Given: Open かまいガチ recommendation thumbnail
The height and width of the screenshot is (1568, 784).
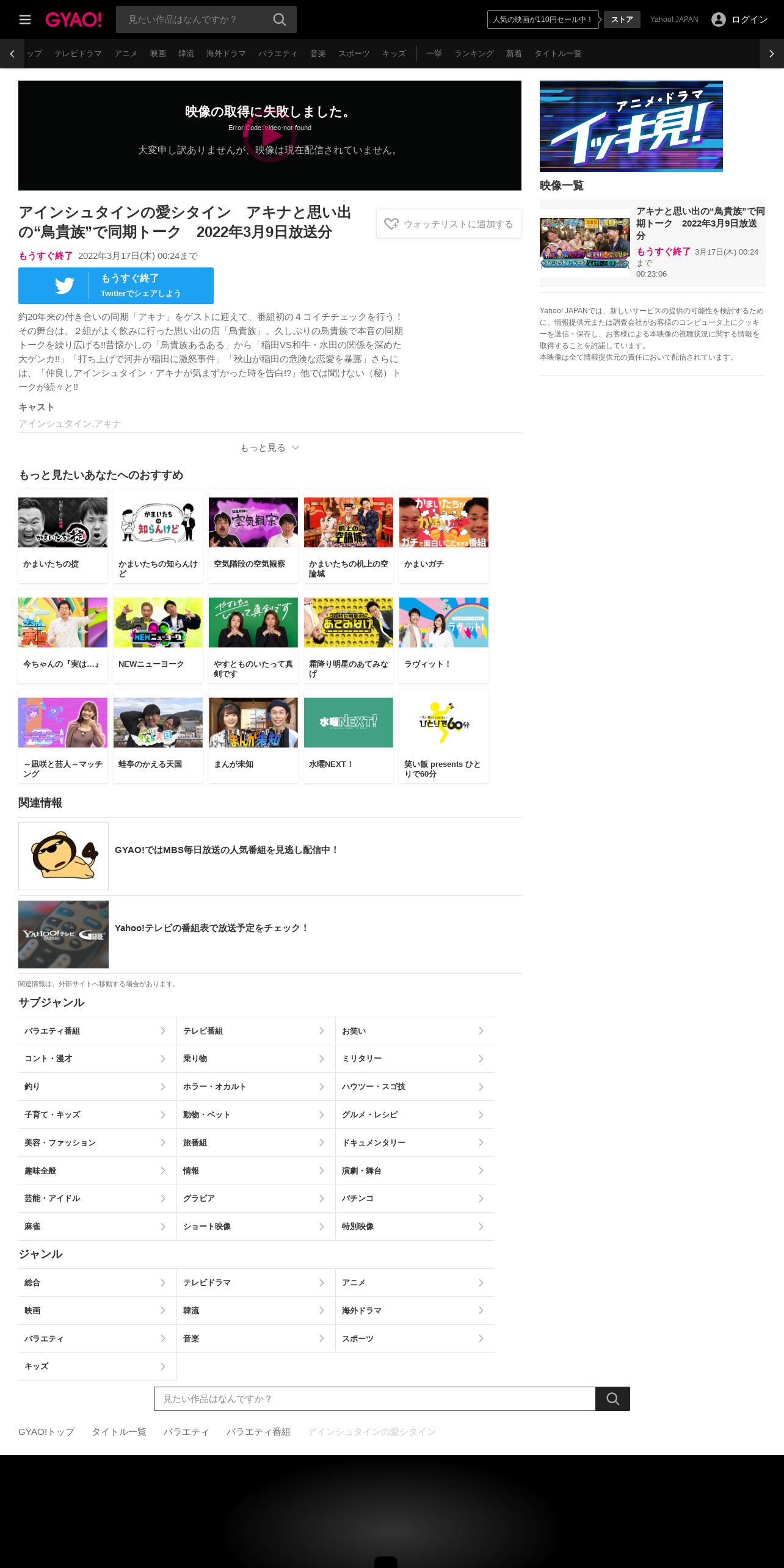Looking at the screenshot, I should coord(444,522).
